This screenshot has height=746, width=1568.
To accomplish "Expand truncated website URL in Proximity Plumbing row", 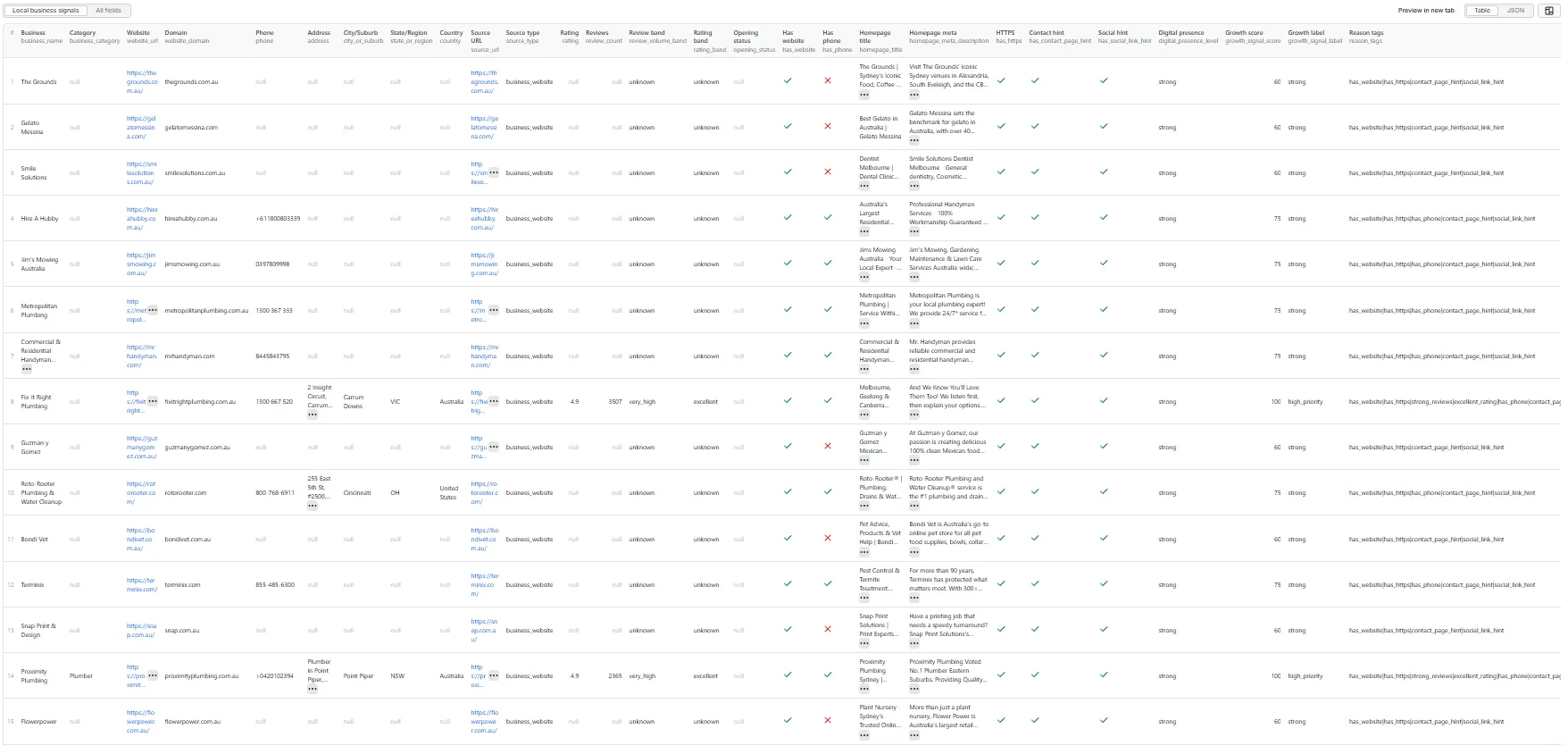I will click(153, 675).
